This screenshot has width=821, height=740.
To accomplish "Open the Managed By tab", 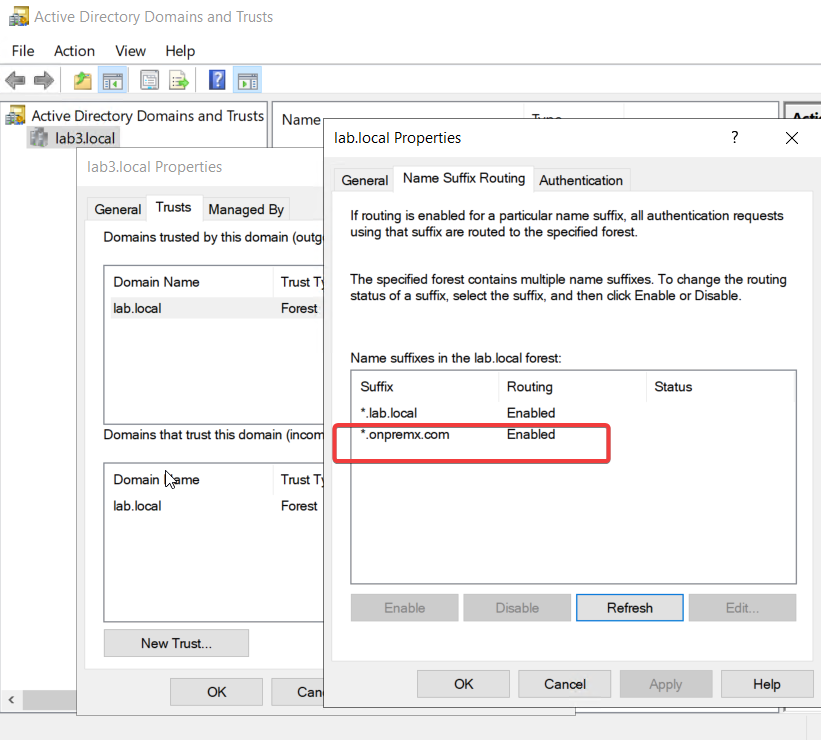I will click(x=246, y=209).
